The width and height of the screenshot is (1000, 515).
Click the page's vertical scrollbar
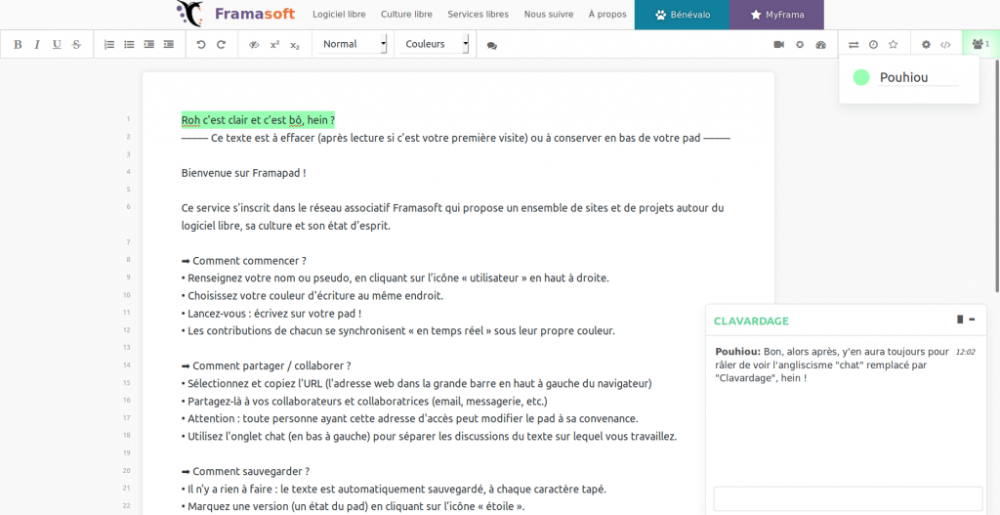(997, 175)
